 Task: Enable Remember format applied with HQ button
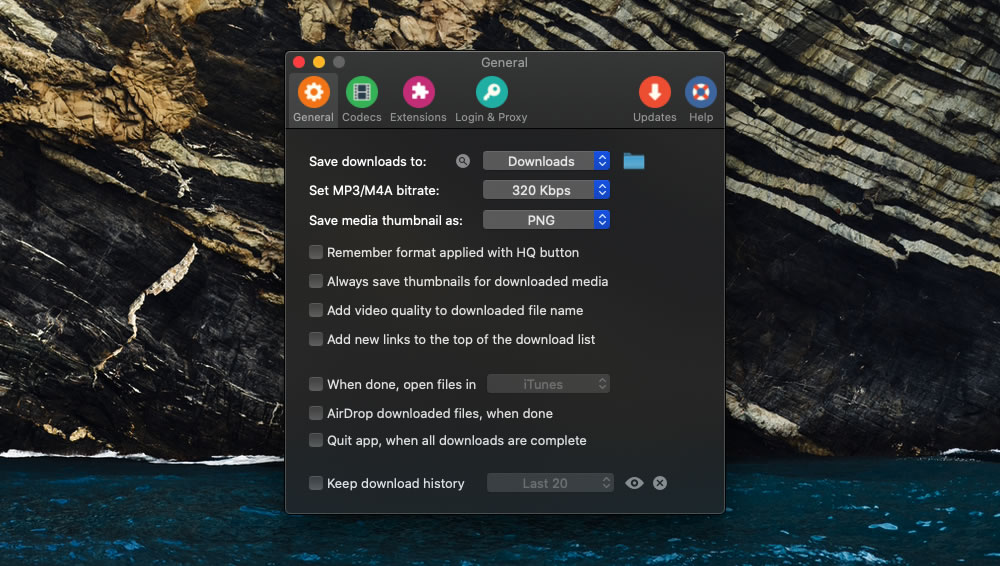pos(316,252)
